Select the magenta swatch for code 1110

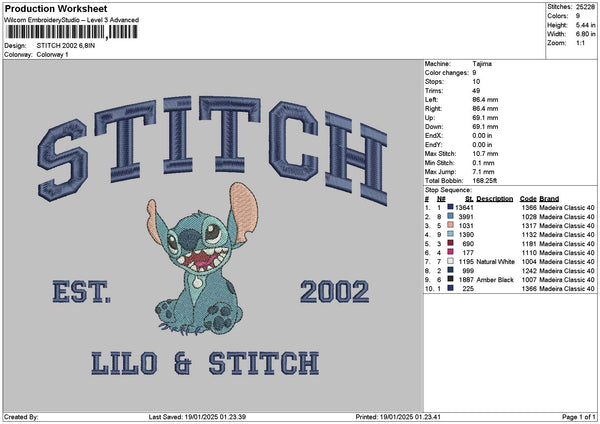[x=450, y=253]
